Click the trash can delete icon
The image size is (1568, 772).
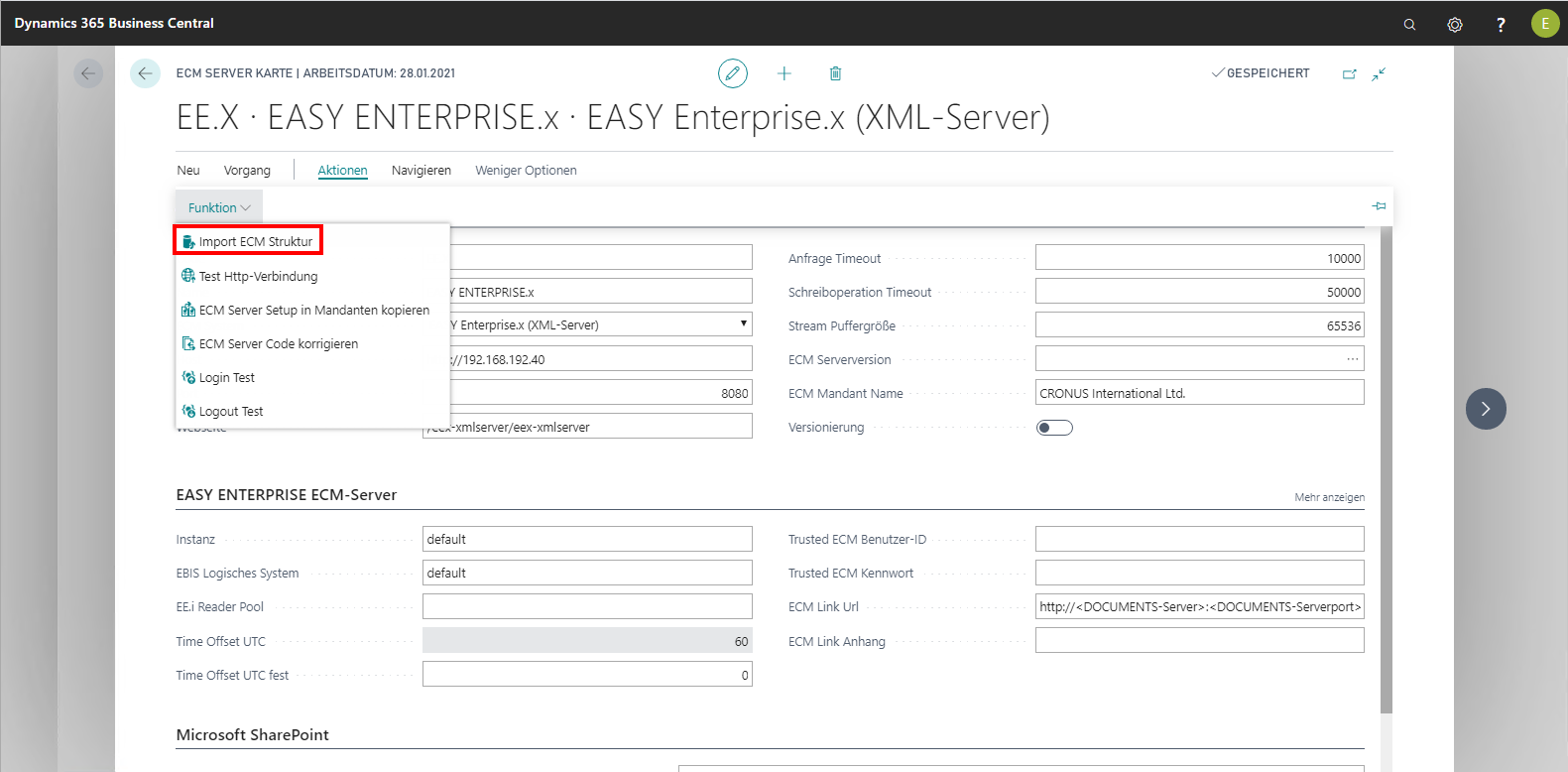coord(835,73)
